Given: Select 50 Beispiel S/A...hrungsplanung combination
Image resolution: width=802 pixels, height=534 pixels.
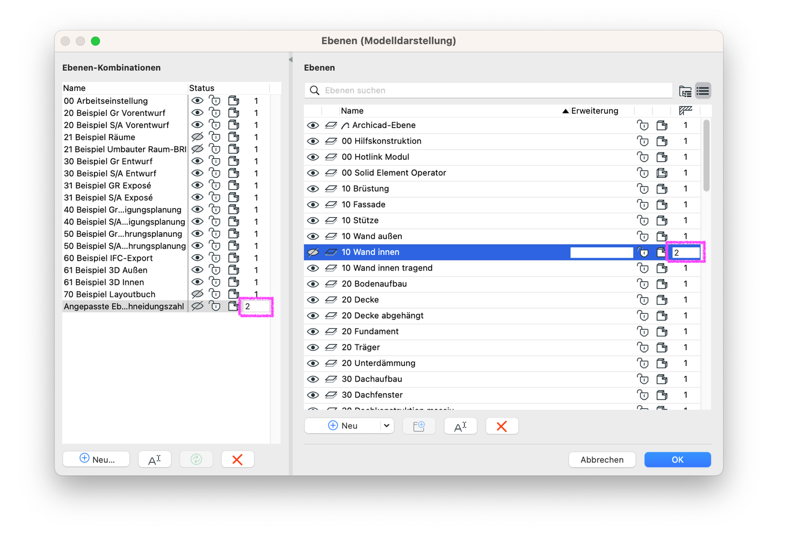Looking at the screenshot, I should tap(124, 246).
